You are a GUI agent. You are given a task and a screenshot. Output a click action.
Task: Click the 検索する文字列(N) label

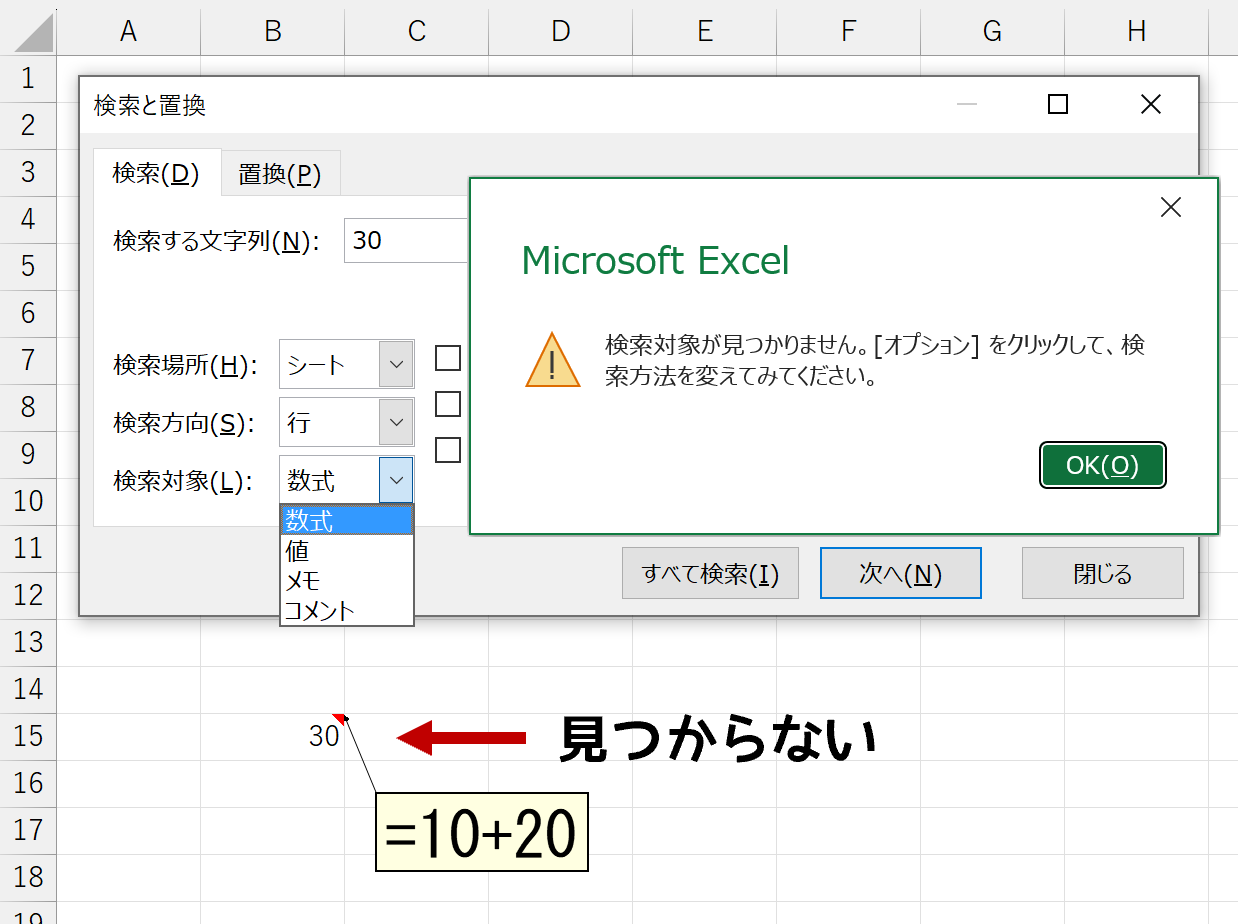(x=216, y=242)
